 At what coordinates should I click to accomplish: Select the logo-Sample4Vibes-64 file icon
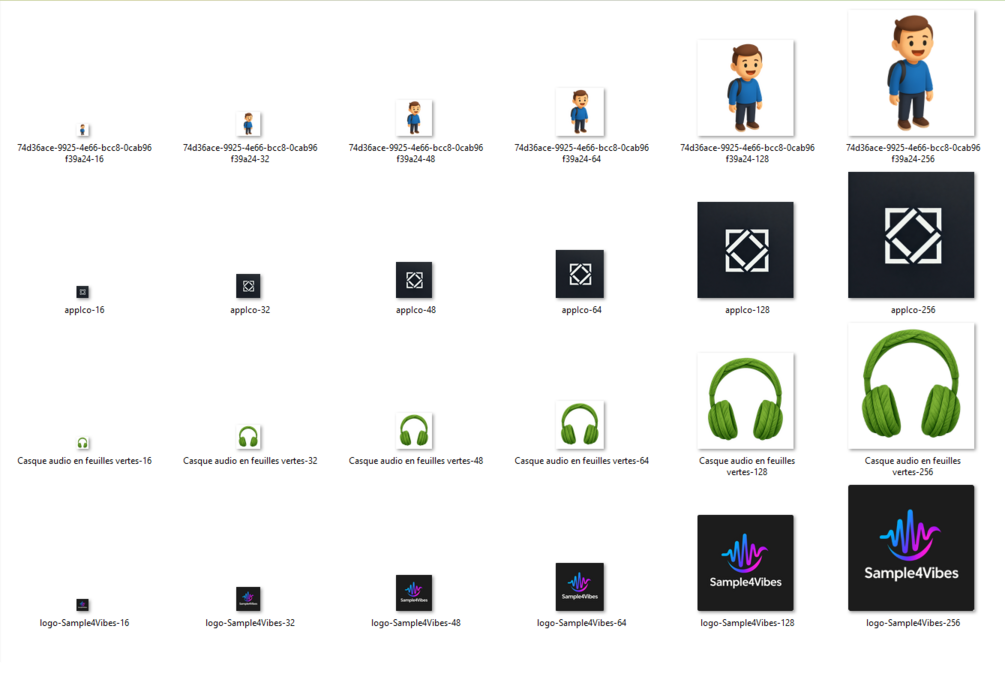click(580, 587)
